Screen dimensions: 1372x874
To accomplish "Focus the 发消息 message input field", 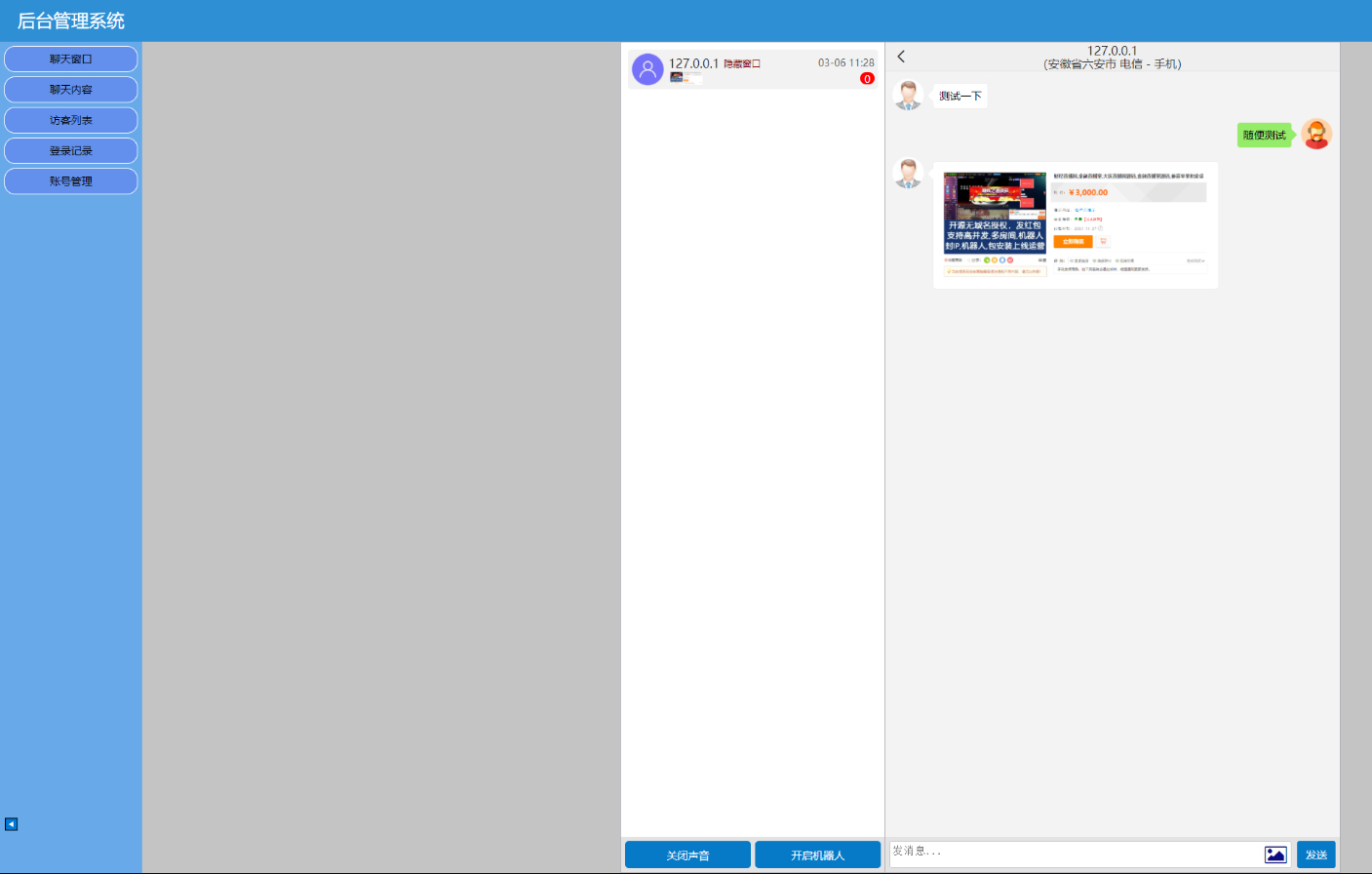I will click(1075, 854).
